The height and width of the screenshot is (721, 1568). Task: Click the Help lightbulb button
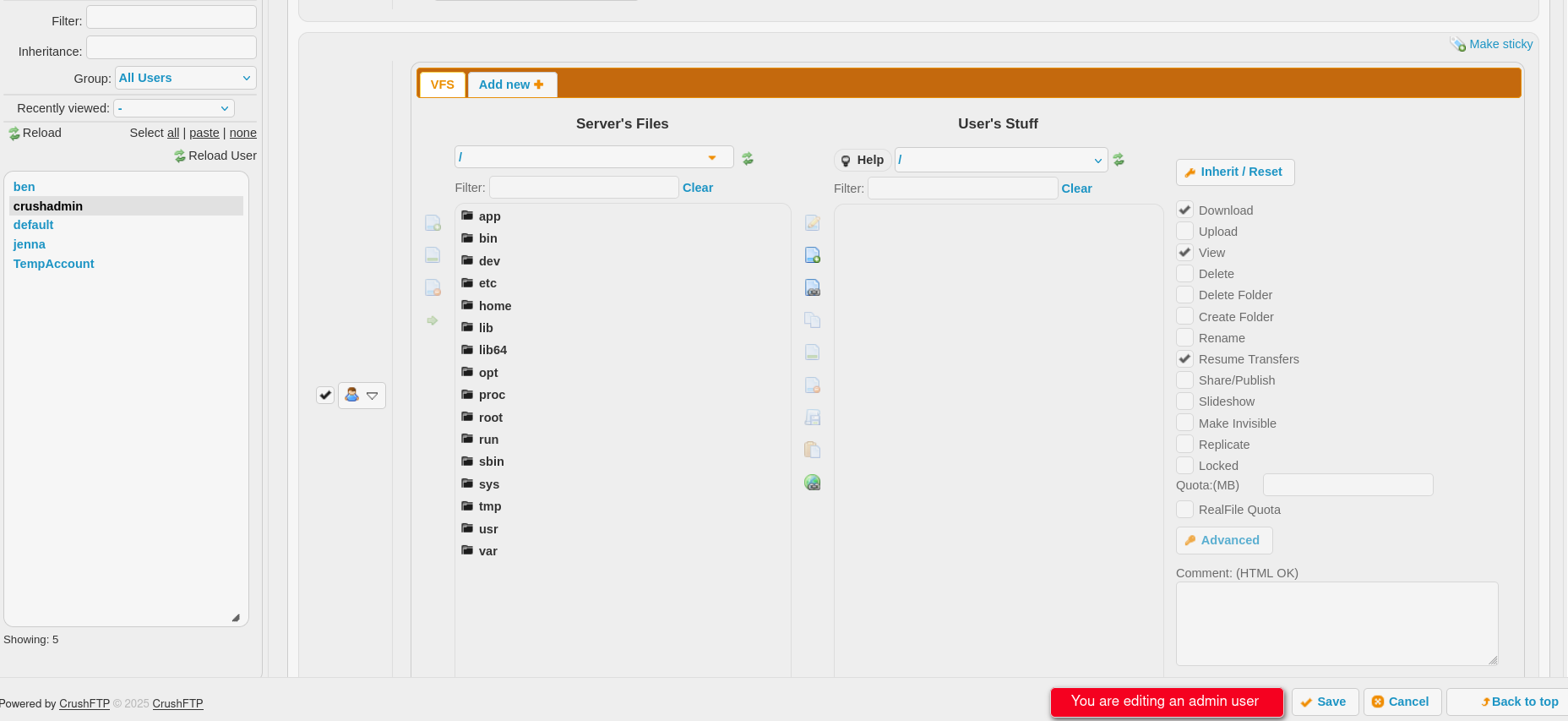pyautogui.click(x=863, y=160)
